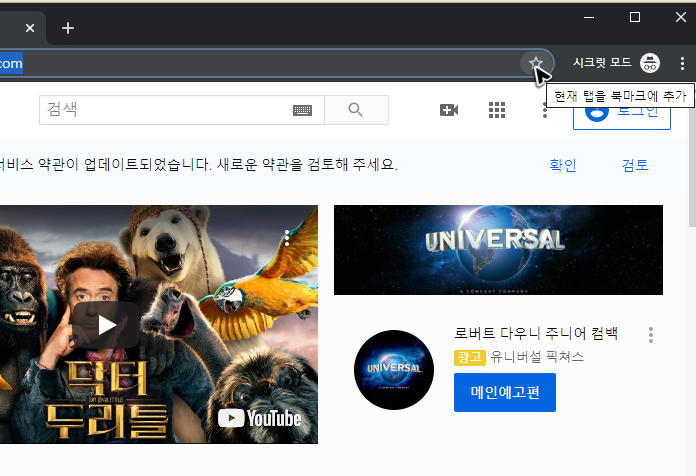Maximize the Chrome window
This screenshot has height=476, width=696.
[x=635, y=17]
